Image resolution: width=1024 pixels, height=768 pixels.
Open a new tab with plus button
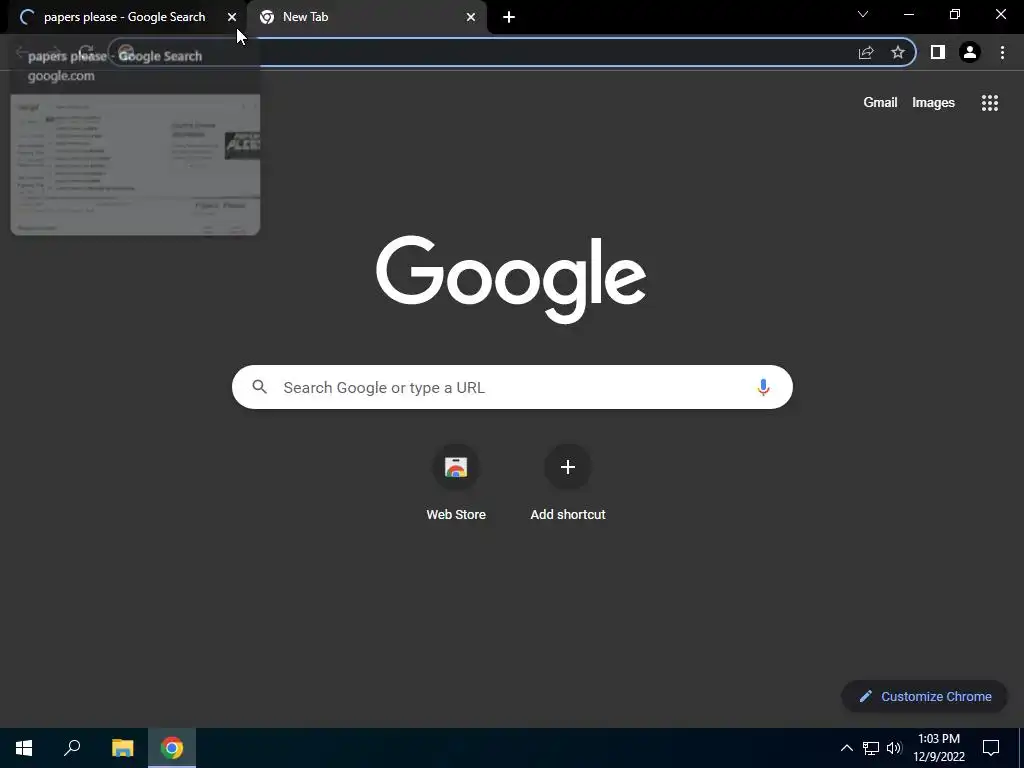(x=509, y=17)
